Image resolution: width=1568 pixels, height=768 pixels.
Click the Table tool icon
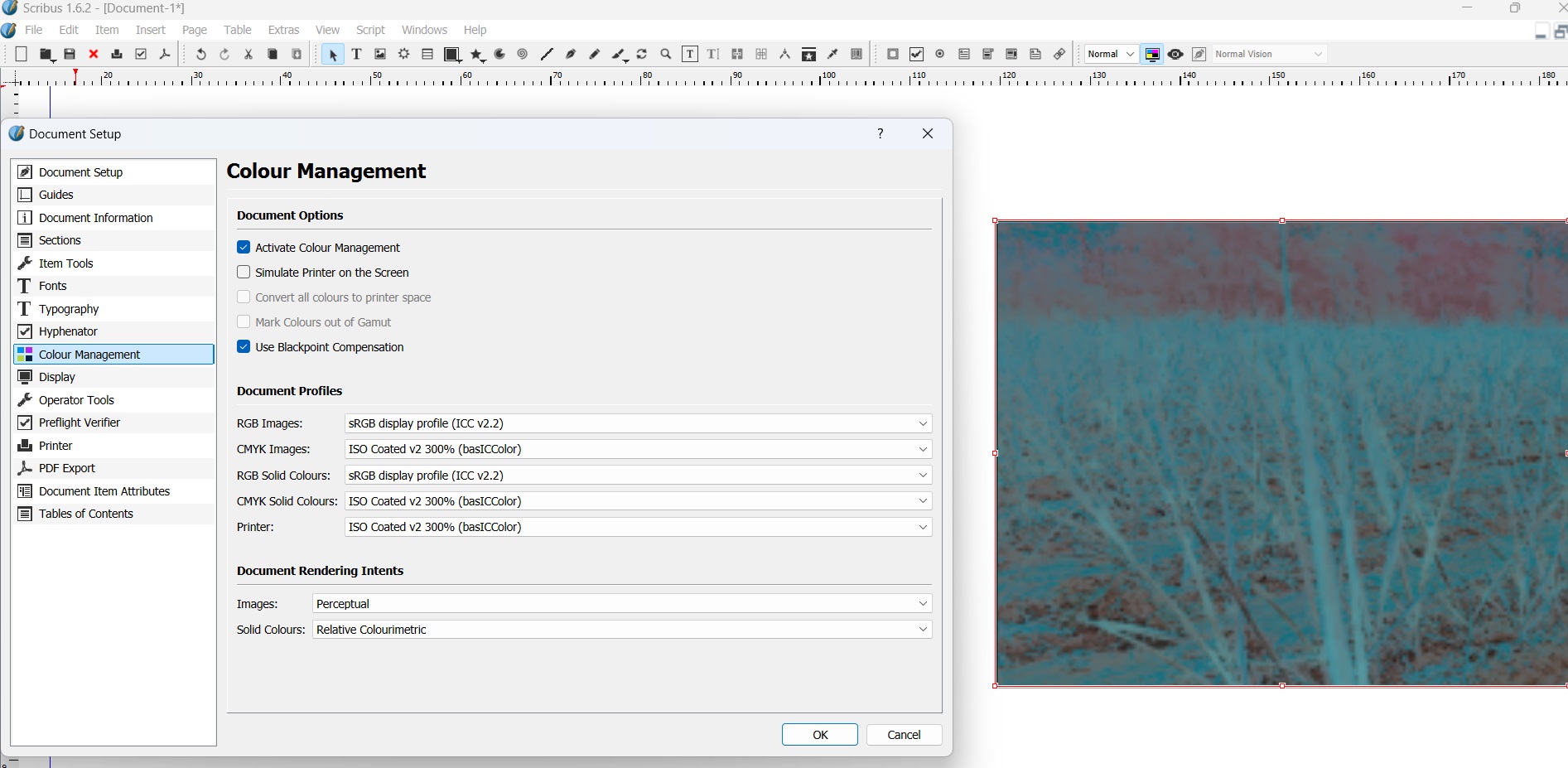tap(427, 55)
